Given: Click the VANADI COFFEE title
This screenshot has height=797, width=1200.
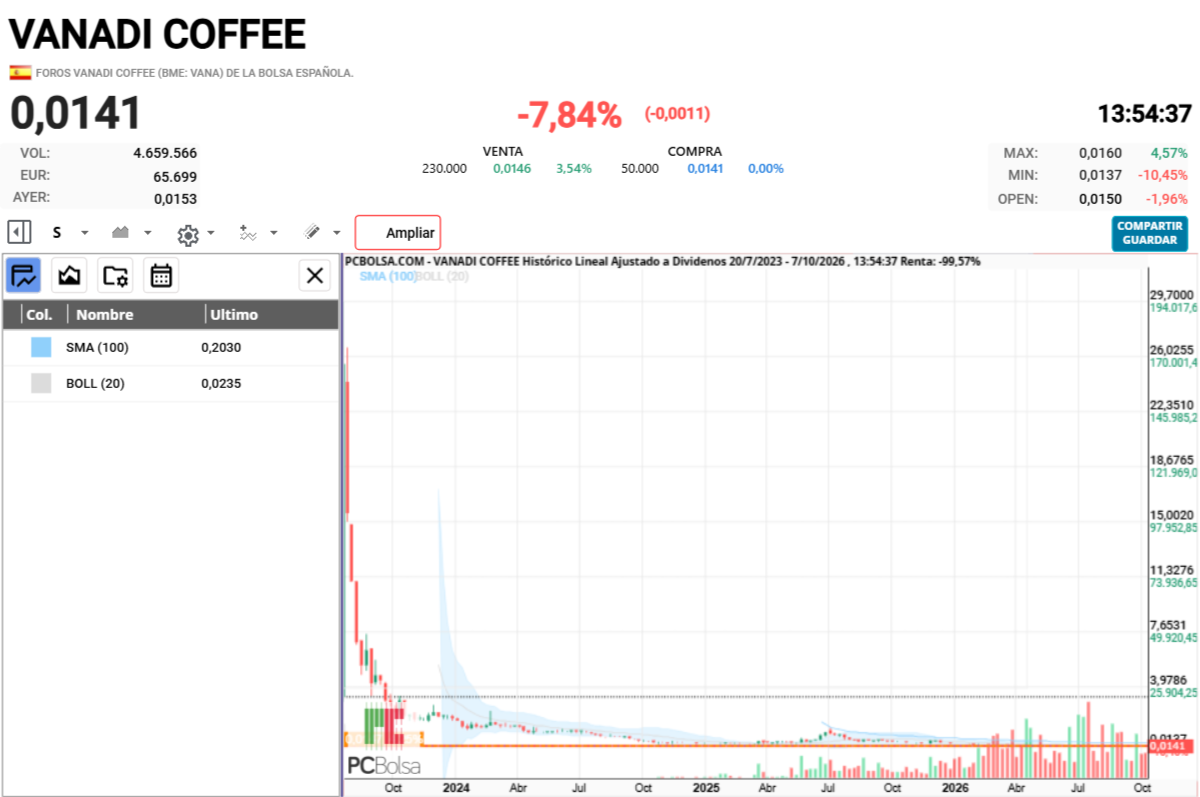Looking at the screenshot, I should pyautogui.click(x=157, y=34).
